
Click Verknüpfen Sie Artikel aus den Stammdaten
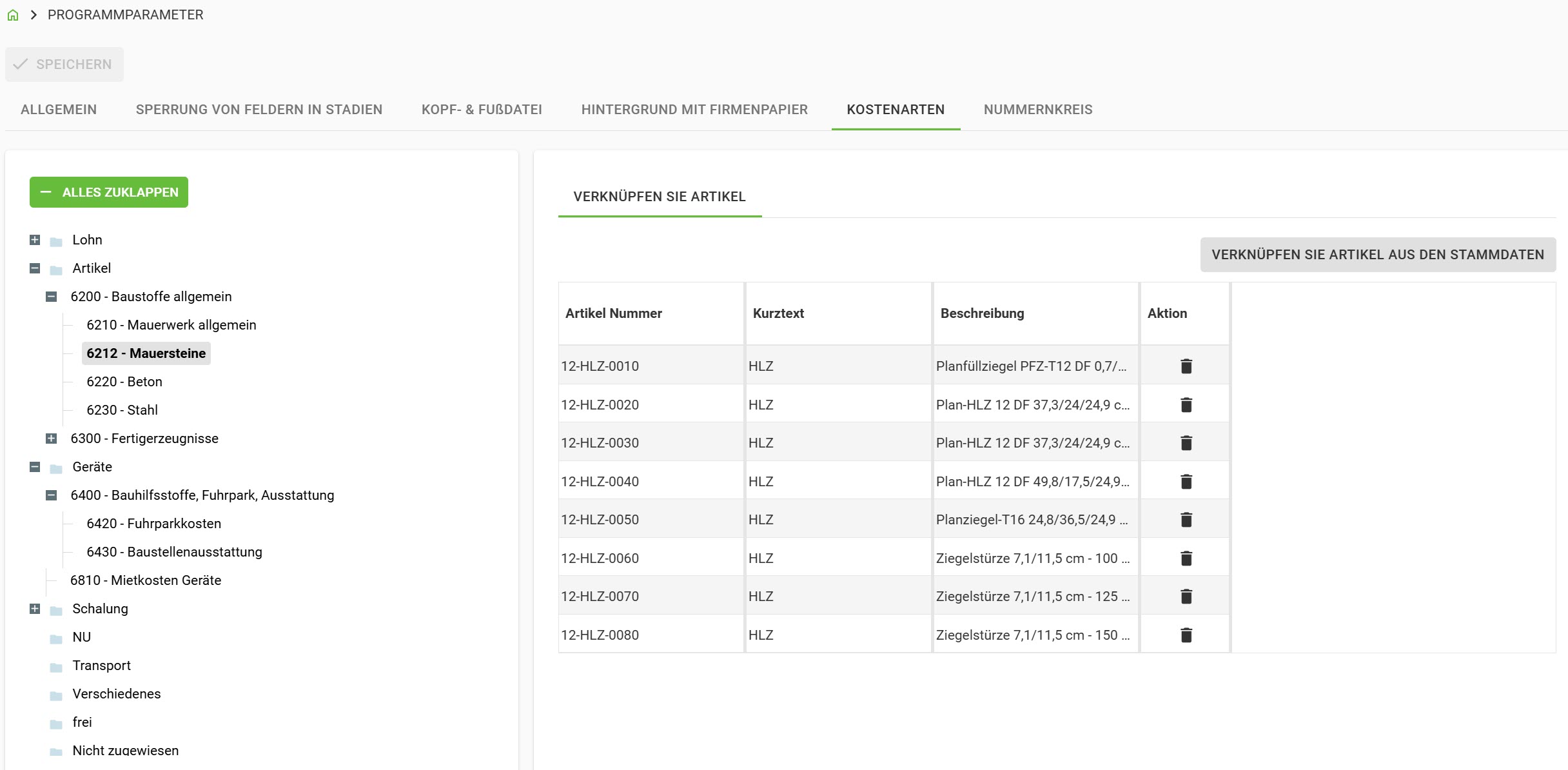1377,255
